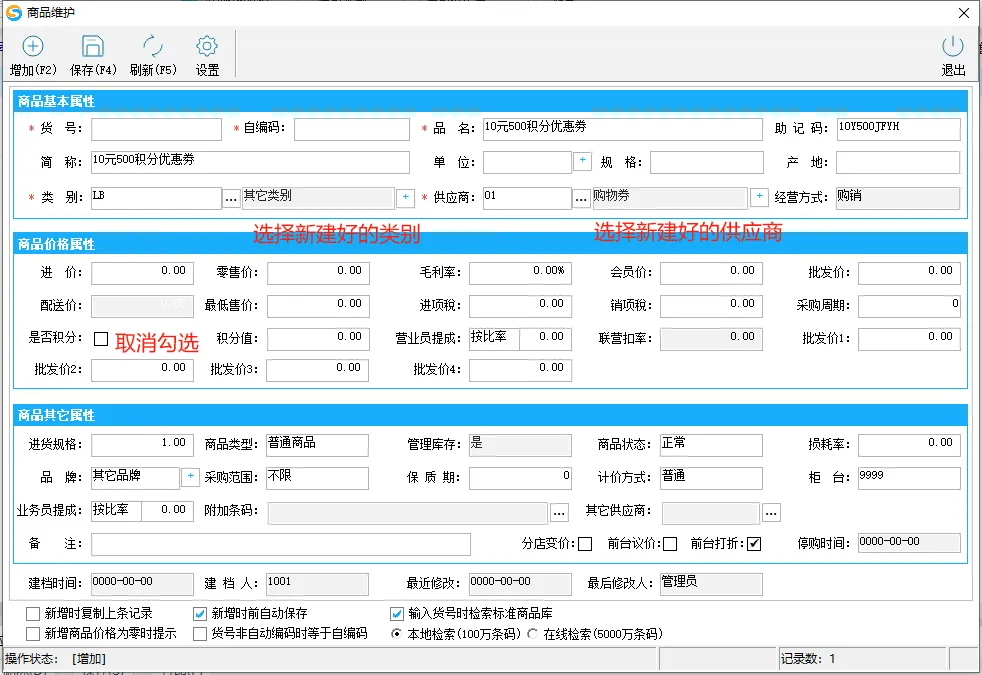Click the 积分值 points value field
This screenshot has width=982, height=675.
coord(318,339)
